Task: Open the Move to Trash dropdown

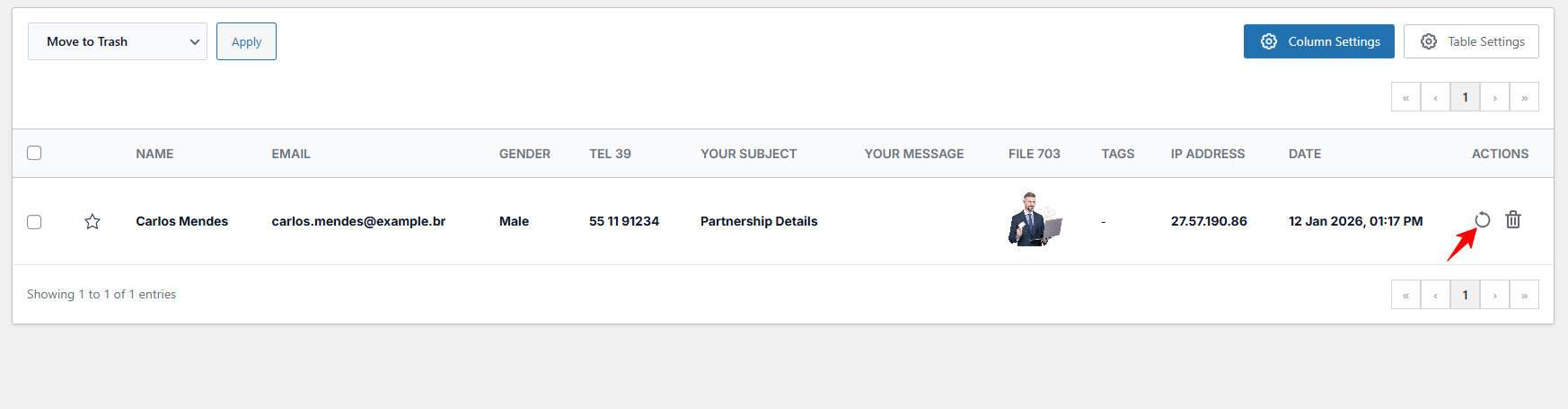Action: pos(118,41)
